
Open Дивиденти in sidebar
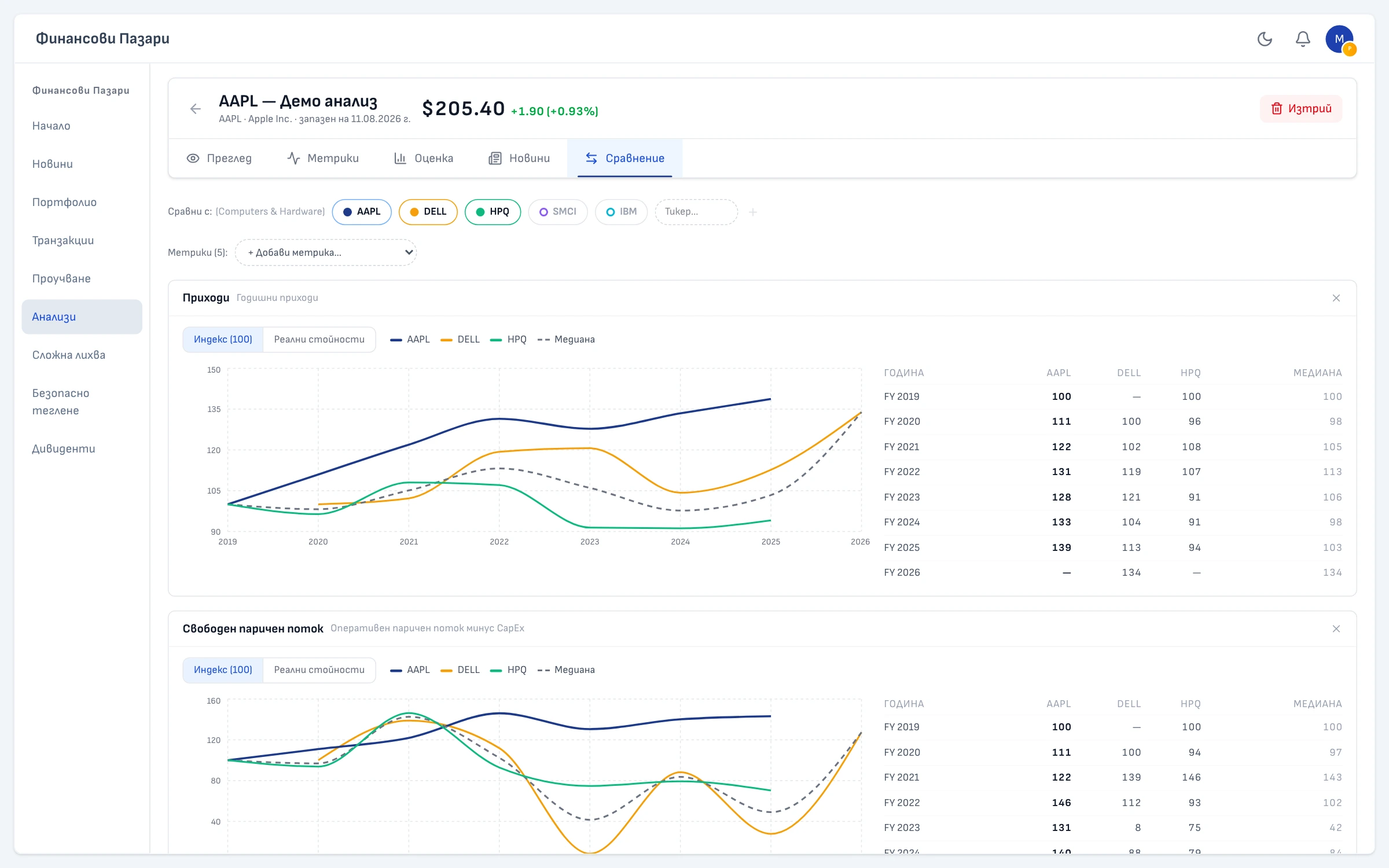tap(82, 449)
